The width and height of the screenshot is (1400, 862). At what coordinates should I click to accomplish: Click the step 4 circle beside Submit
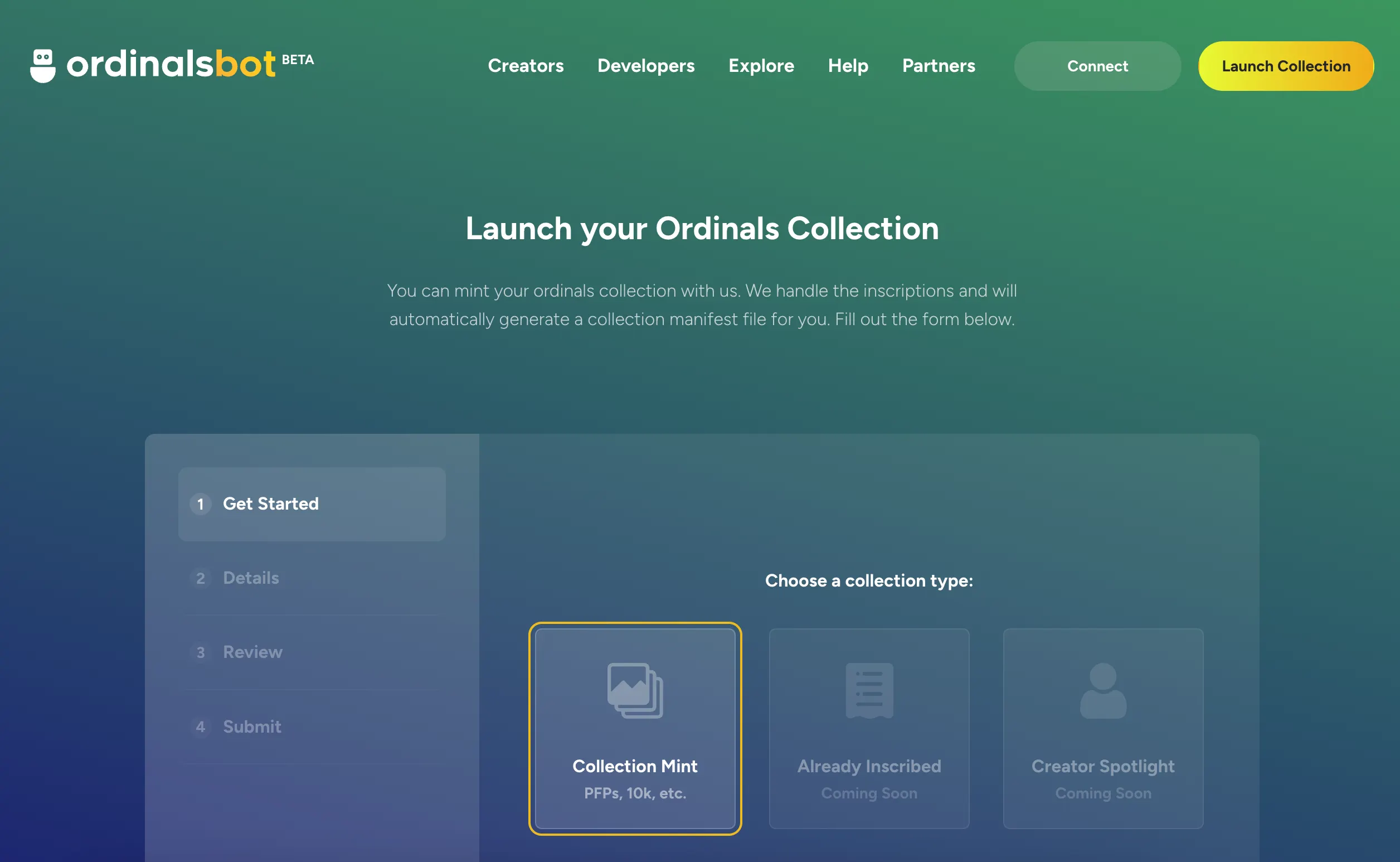click(201, 727)
